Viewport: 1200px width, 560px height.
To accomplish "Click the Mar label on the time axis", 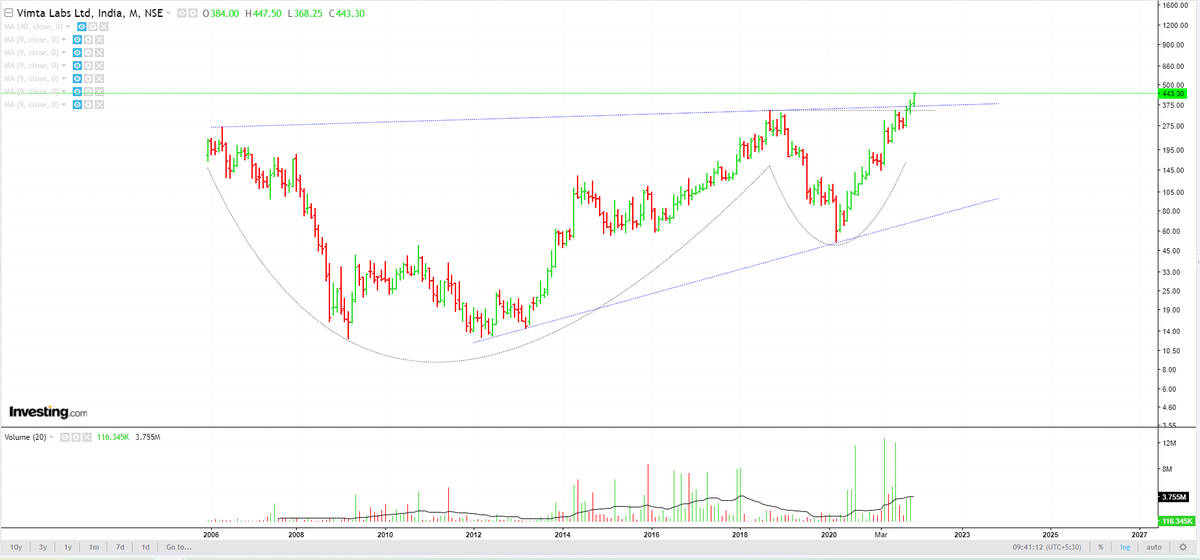I will (882, 535).
